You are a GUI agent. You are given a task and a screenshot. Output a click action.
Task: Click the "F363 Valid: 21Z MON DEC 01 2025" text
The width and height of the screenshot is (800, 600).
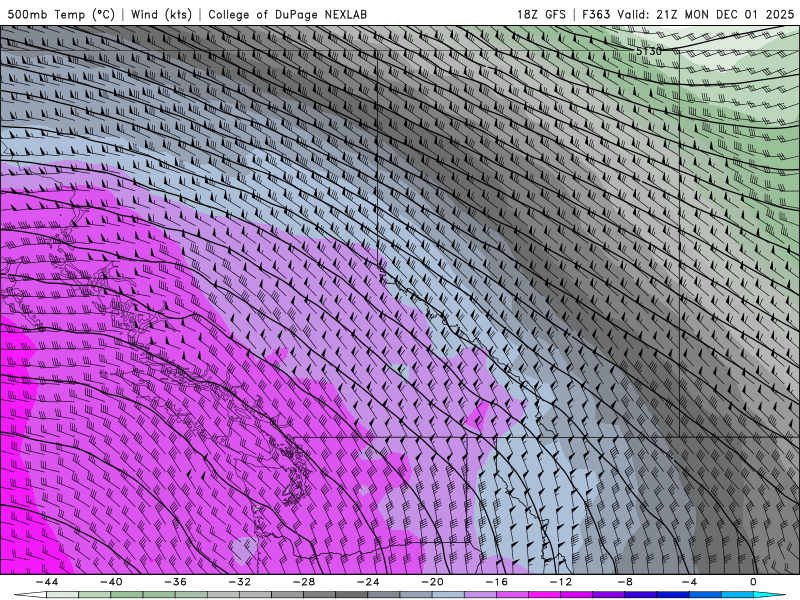688,14
